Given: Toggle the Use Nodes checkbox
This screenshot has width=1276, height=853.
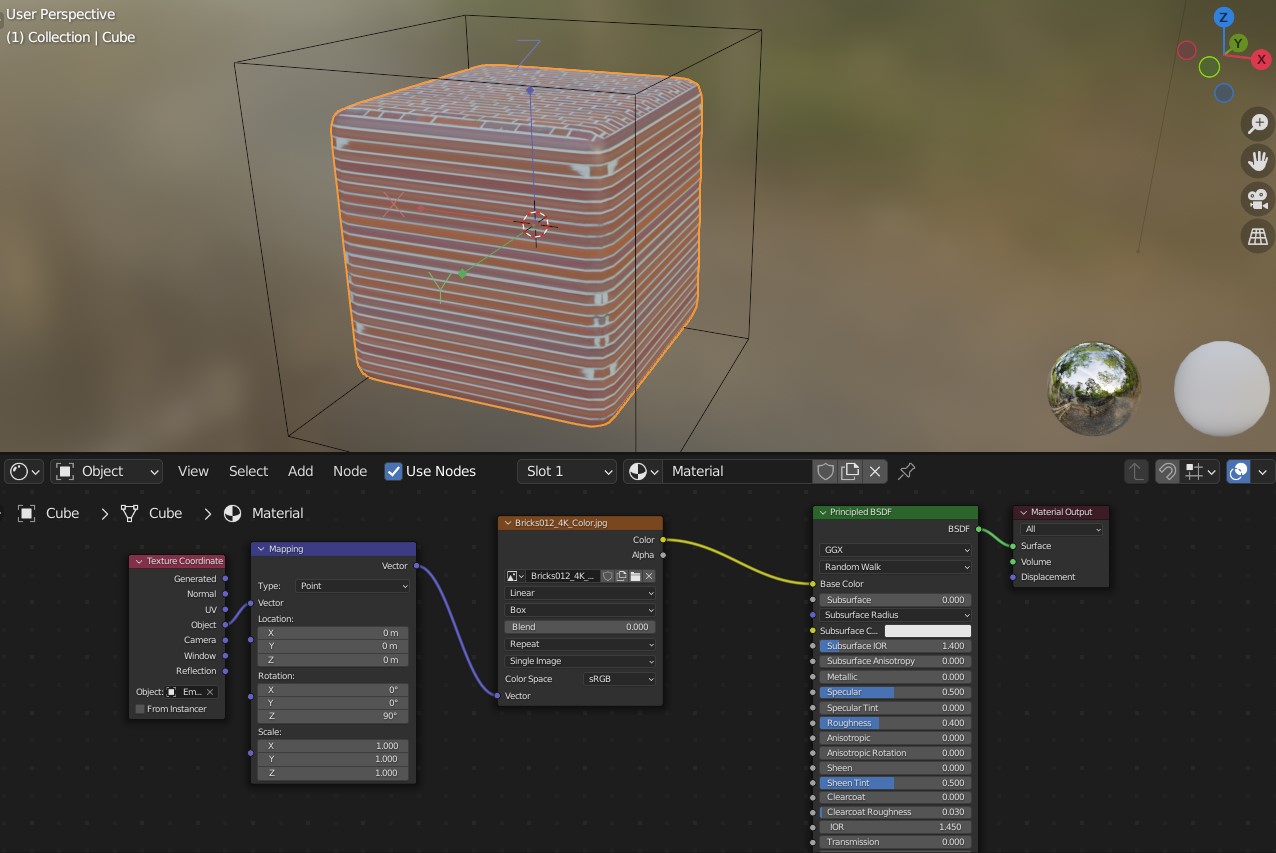Looking at the screenshot, I should click(394, 471).
